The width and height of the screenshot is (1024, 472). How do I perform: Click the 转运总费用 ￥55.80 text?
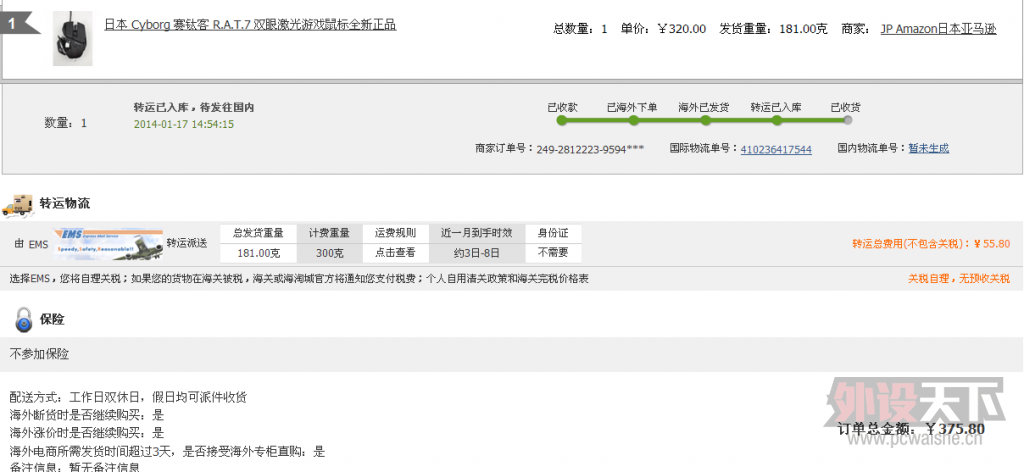coord(931,244)
